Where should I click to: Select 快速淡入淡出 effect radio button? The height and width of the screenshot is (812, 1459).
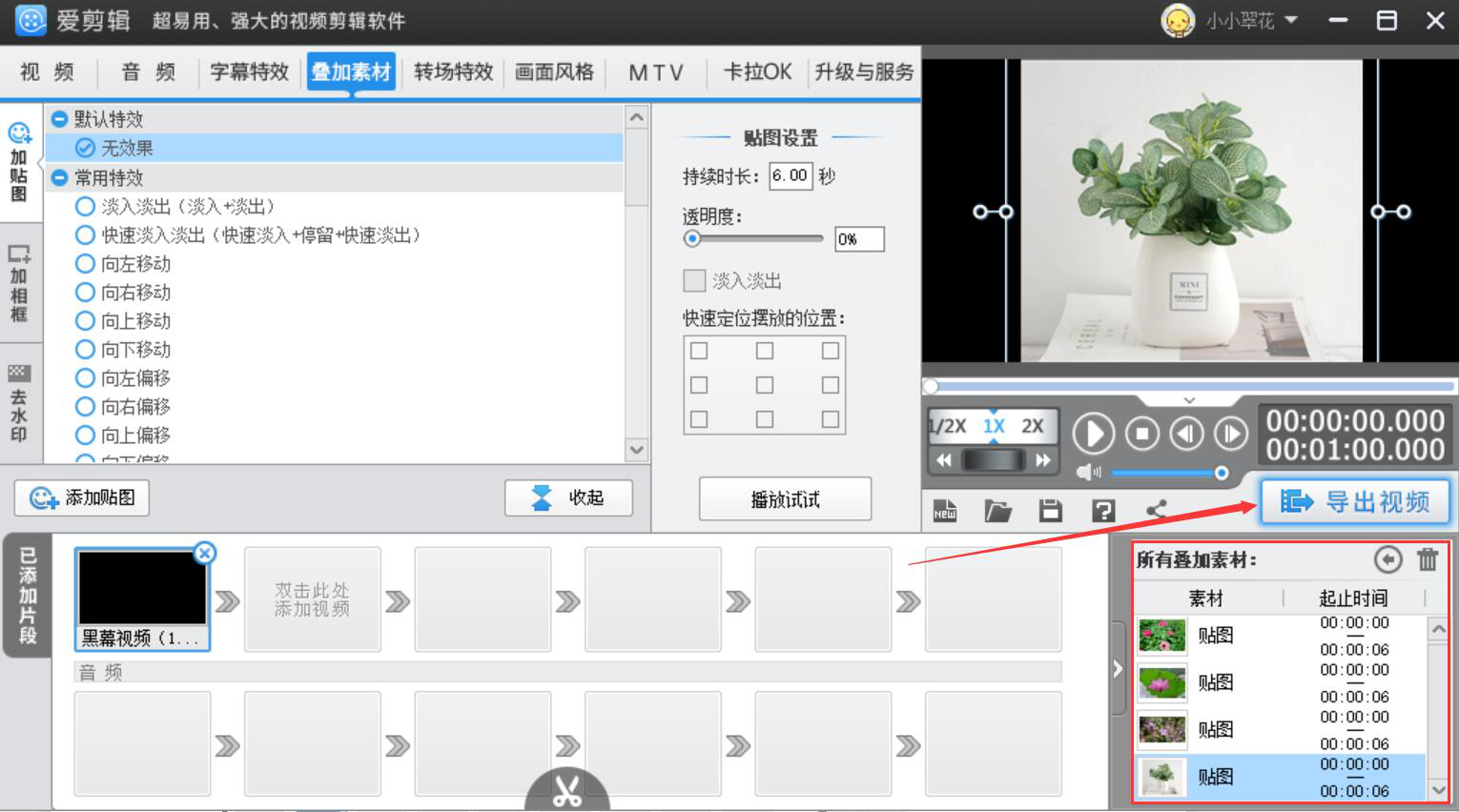[85, 234]
